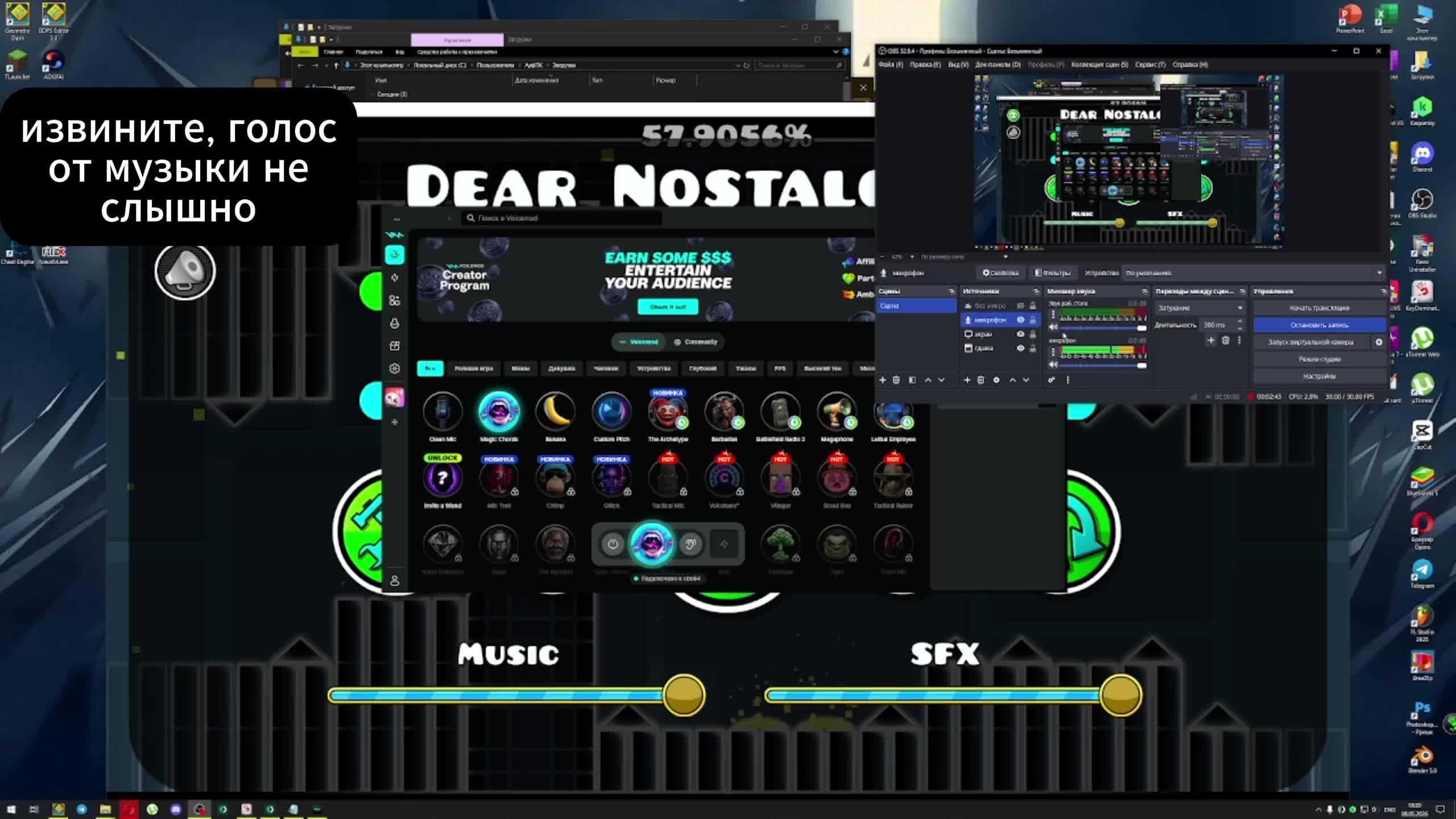
Task: Open the Устройство device dropdown in OBS
Action: (1254, 273)
